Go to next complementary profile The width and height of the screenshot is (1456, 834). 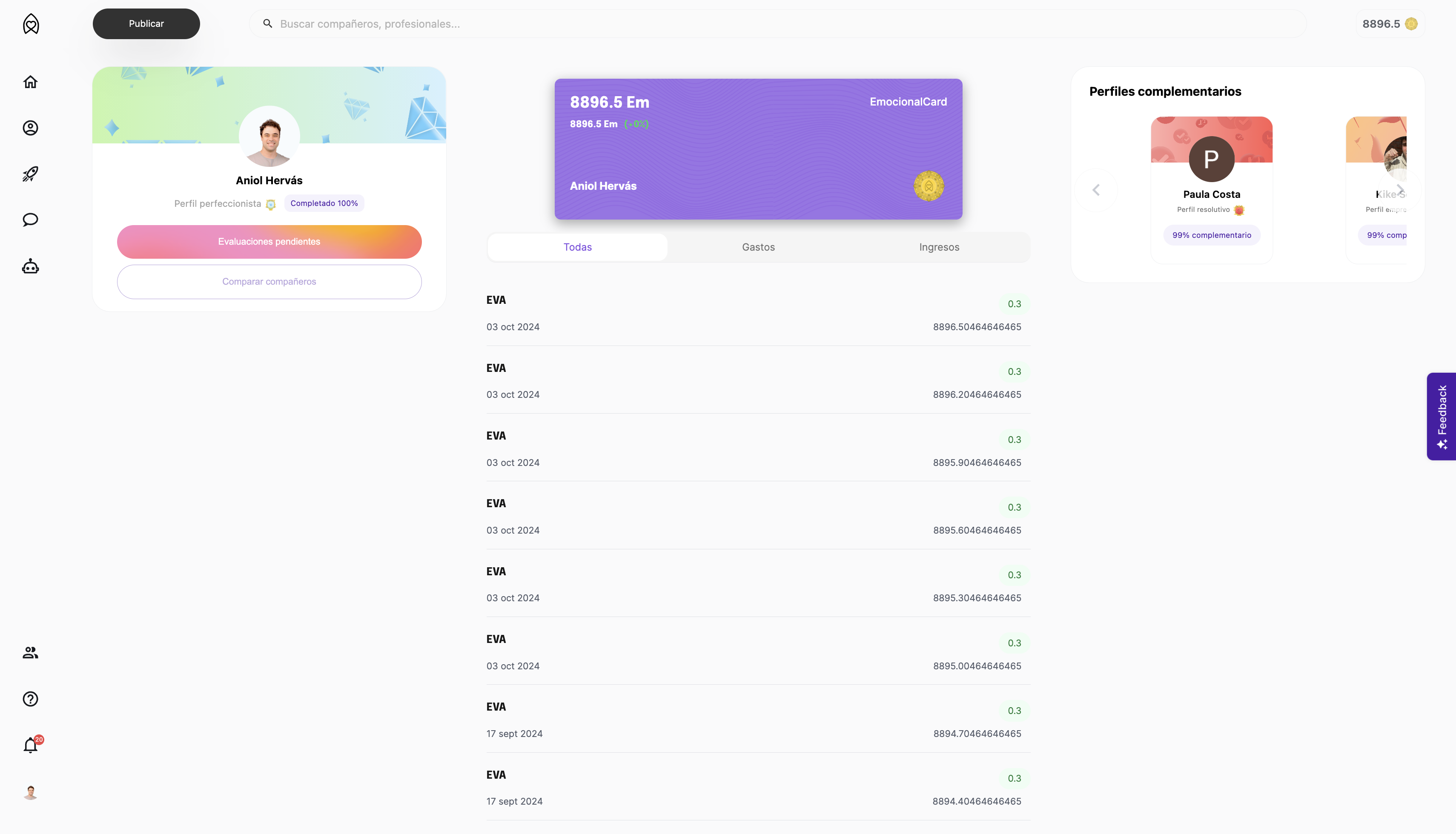tap(1400, 190)
